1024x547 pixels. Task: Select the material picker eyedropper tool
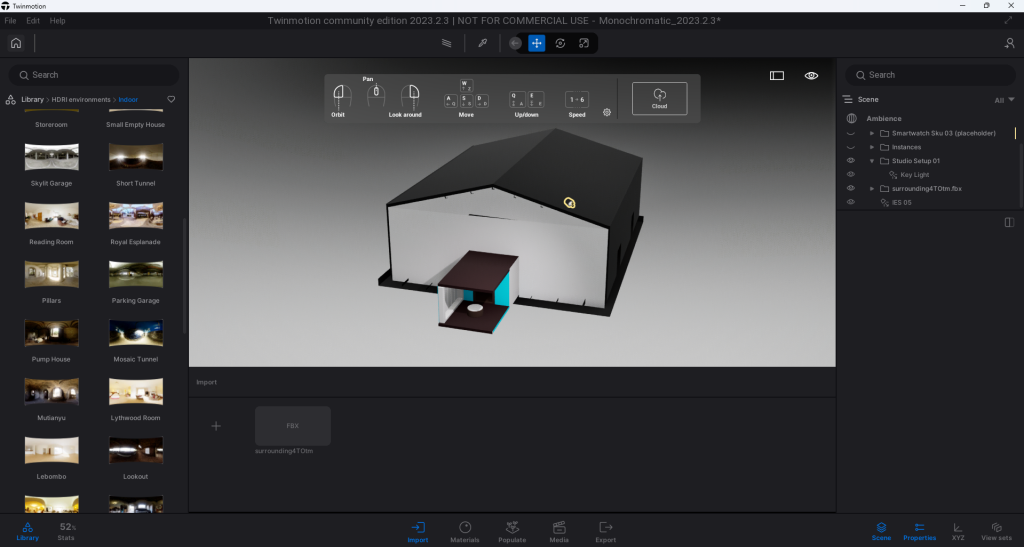[481, 43]
